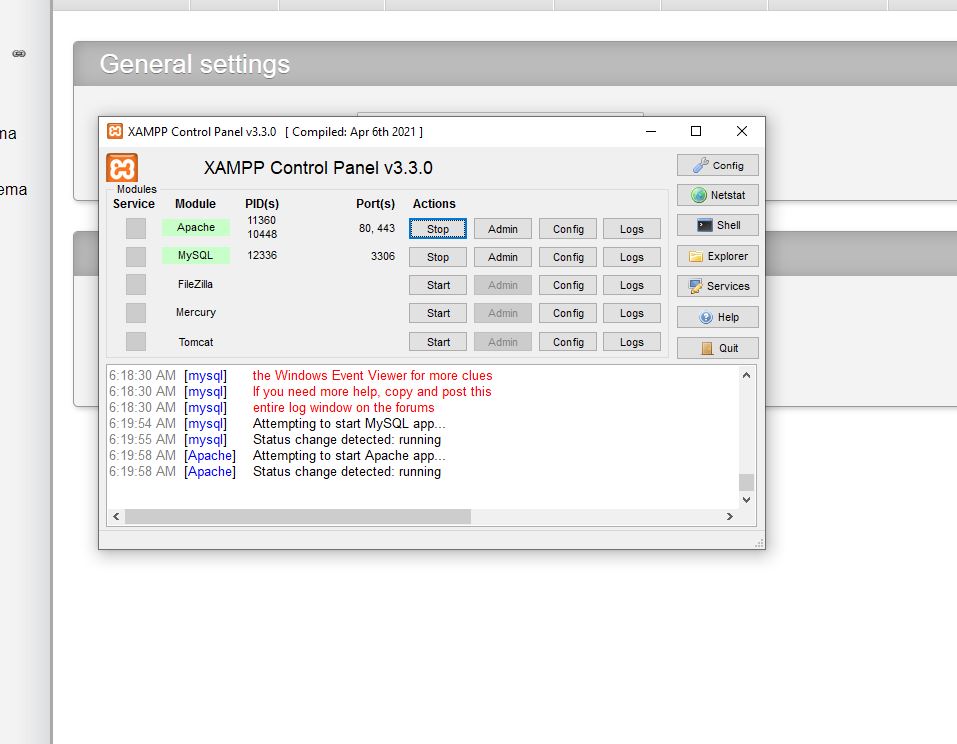Toggle the Tomcat service checkbox
Viewport: 957px width, 744px height.
(x=136, y=342)
